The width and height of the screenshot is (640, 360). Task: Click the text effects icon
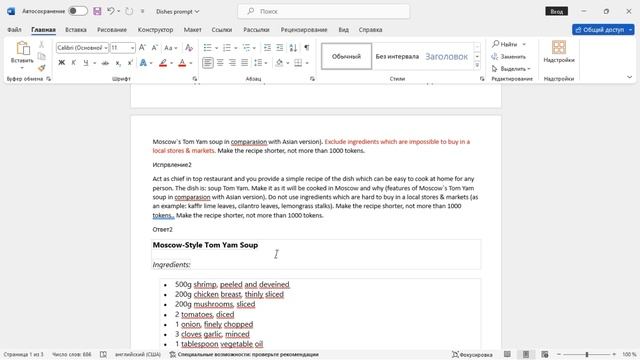(x=143, y=63)
